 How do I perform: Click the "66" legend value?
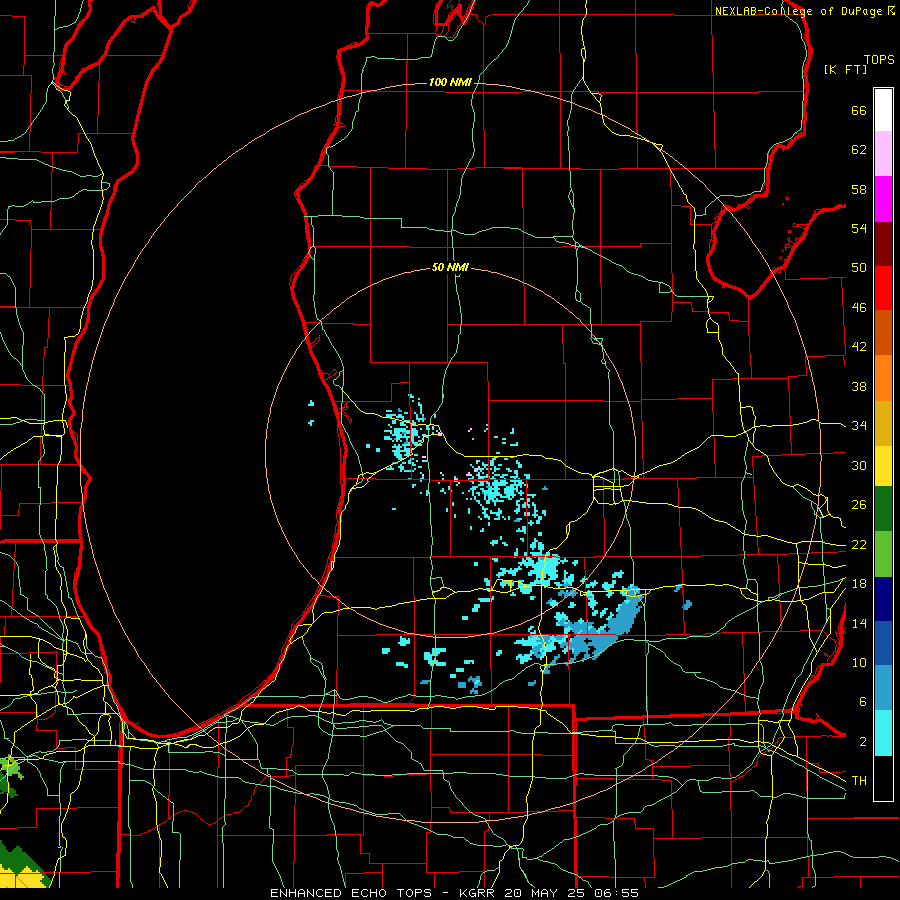coord(859,111)
